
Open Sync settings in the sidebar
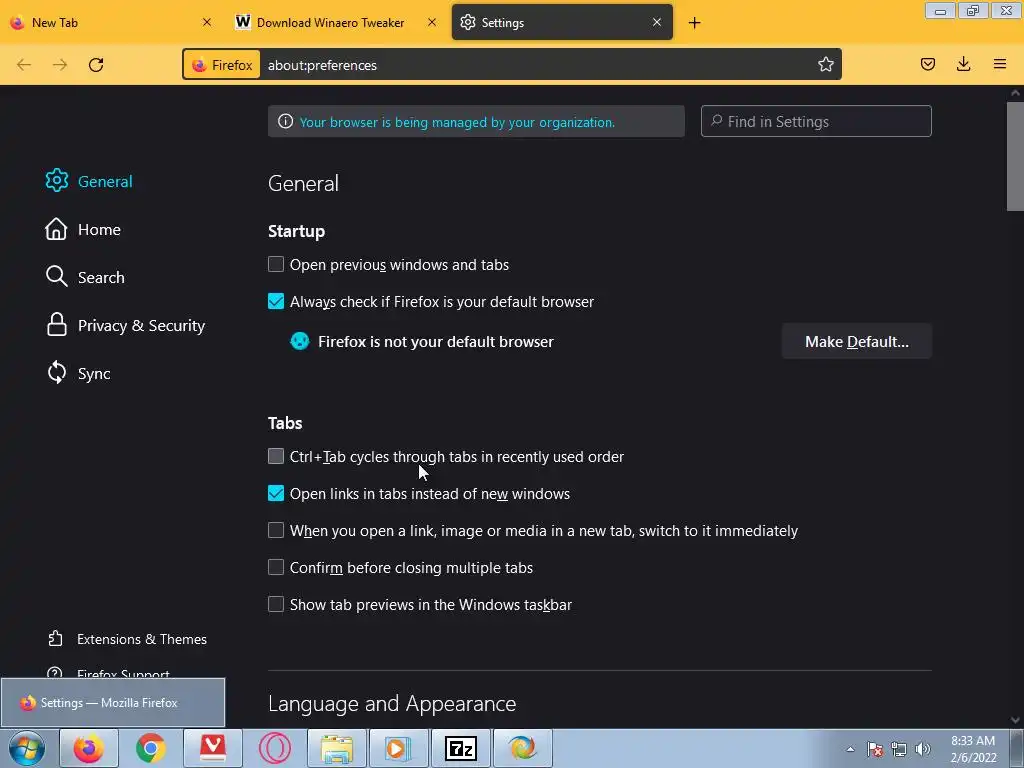point(78,374)
